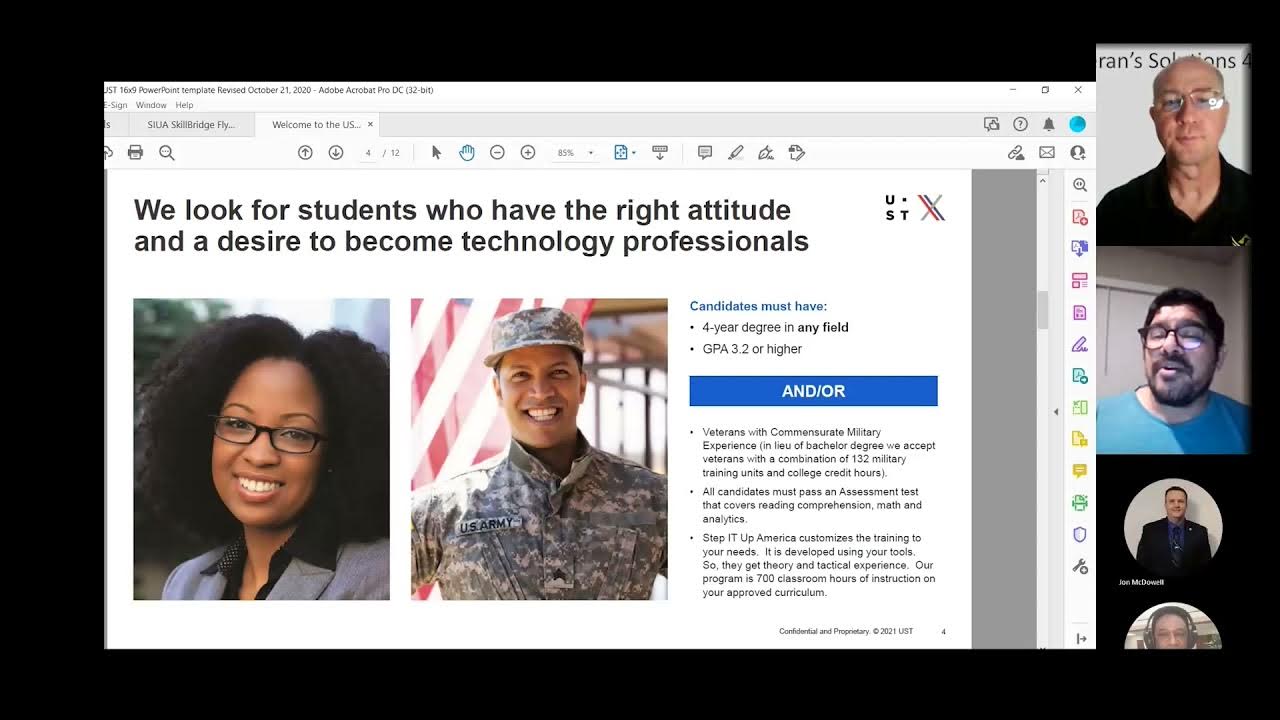Open the Window menu
Viewport: 1280px width, 720px height.
coord(151,105)
